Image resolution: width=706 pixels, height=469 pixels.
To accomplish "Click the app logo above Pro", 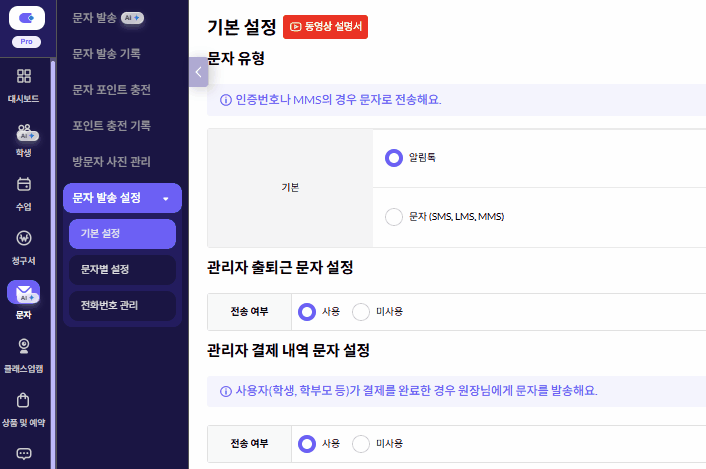I will point(24,18).
